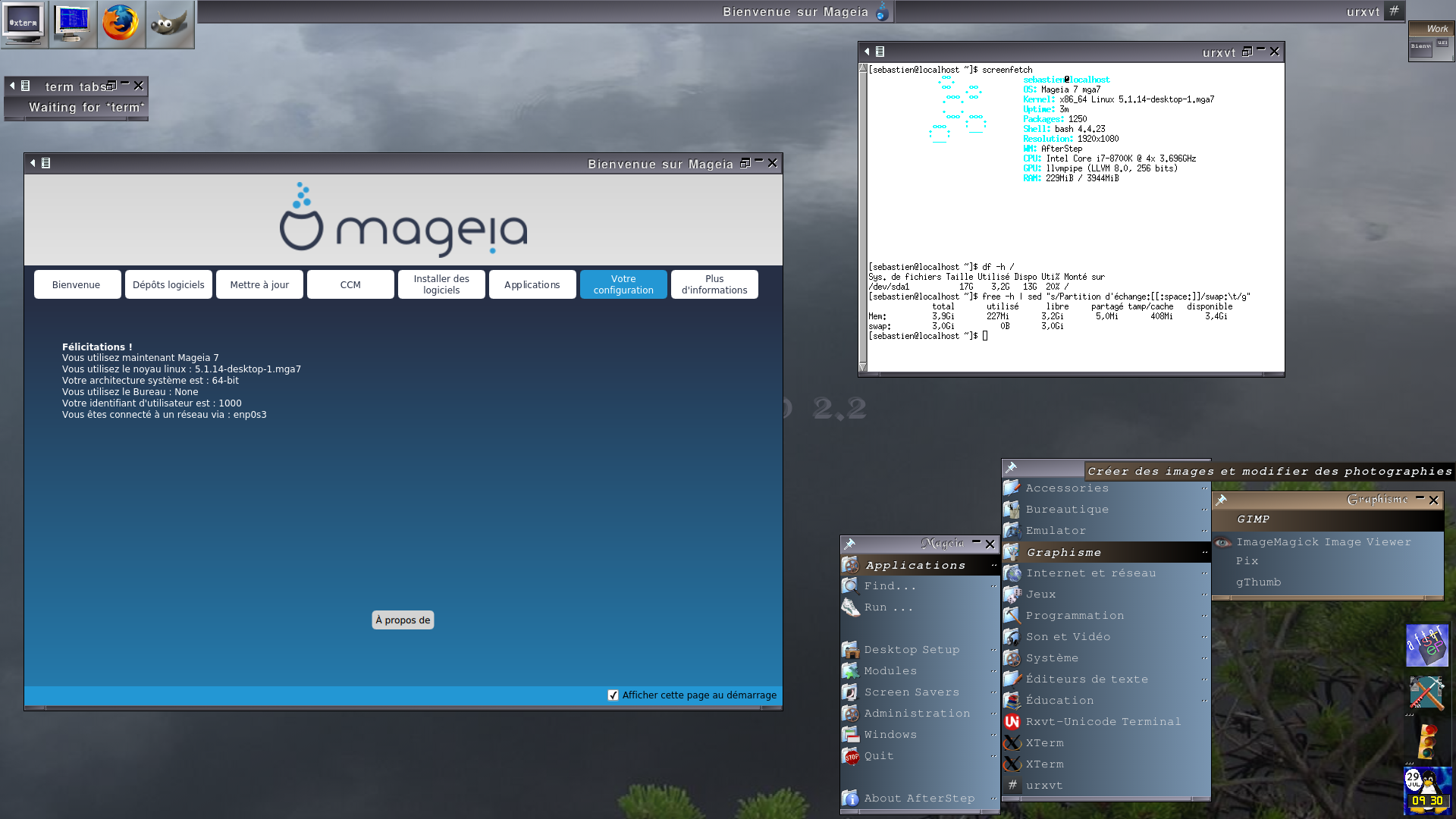The height and width of the screenshot is (819, 1456).
Task: Click the Work pager desk thumbnail
Action: tap(1432, 48)
